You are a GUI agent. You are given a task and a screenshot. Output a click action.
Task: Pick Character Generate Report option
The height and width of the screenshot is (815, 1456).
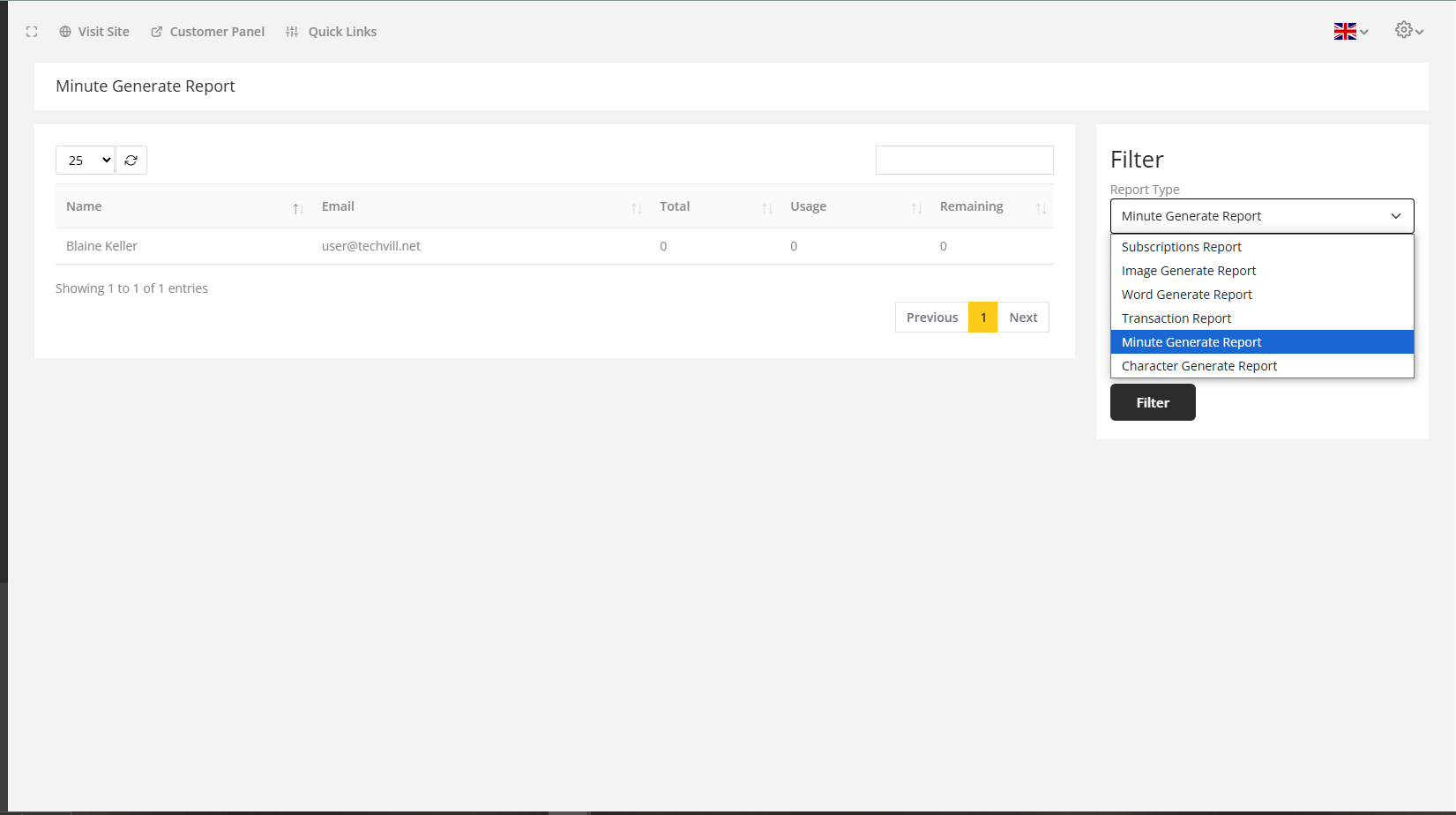click(1199, 366)
